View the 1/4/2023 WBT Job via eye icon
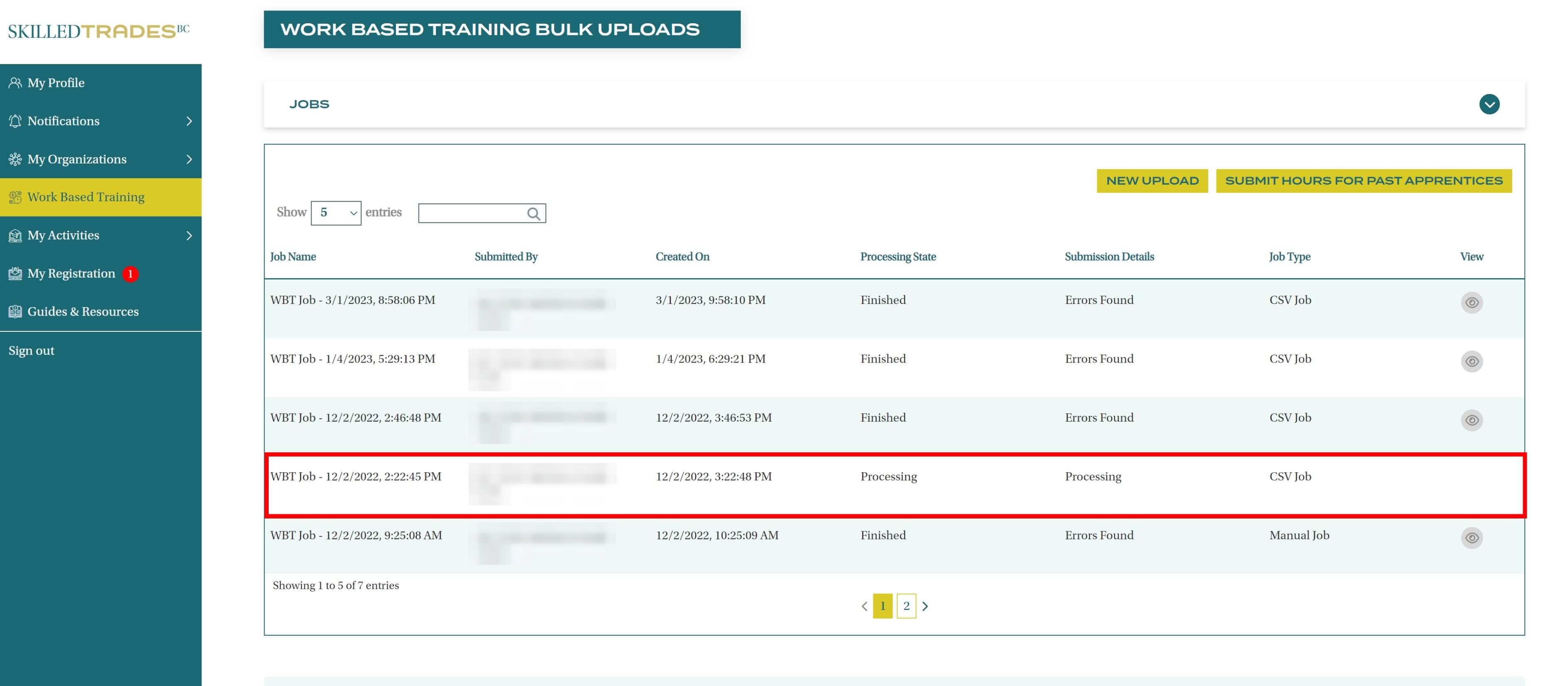 [1471, 362]
